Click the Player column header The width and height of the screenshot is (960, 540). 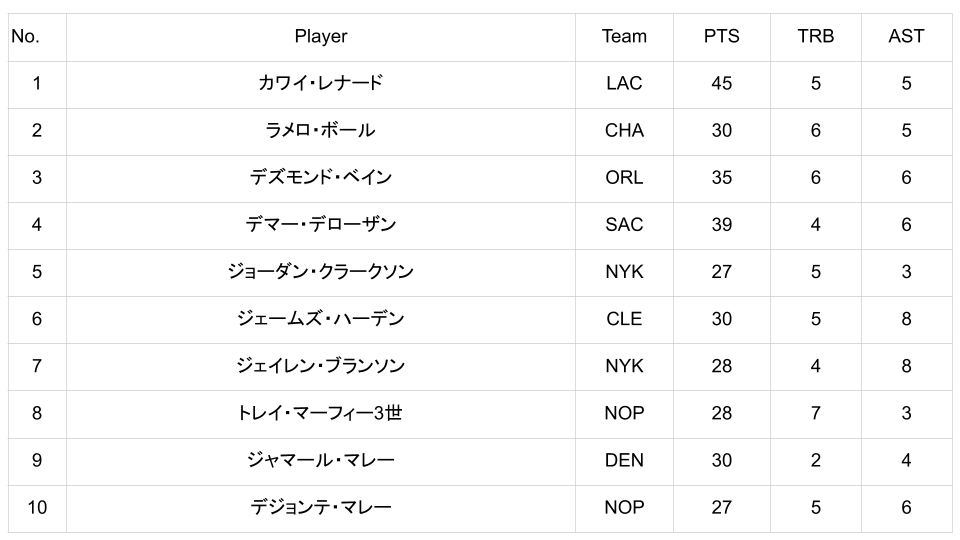(320, 37)
